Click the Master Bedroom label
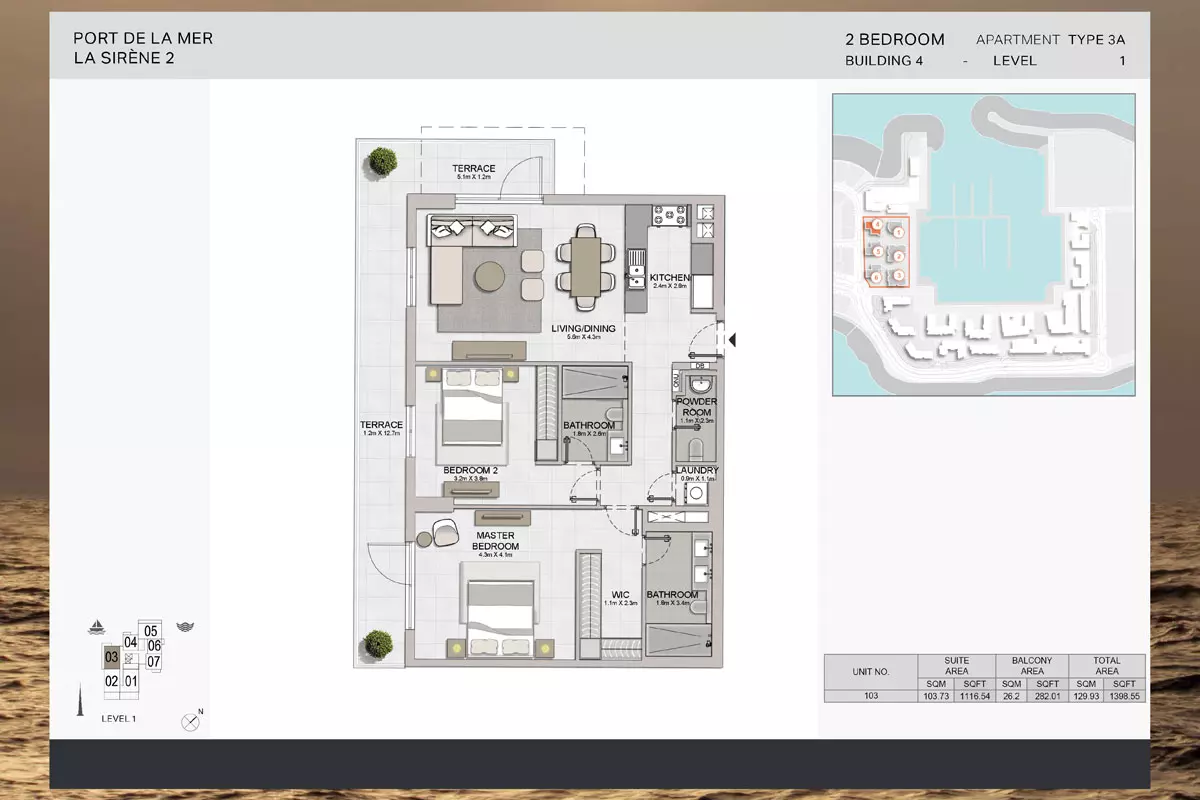 point(495,541)
